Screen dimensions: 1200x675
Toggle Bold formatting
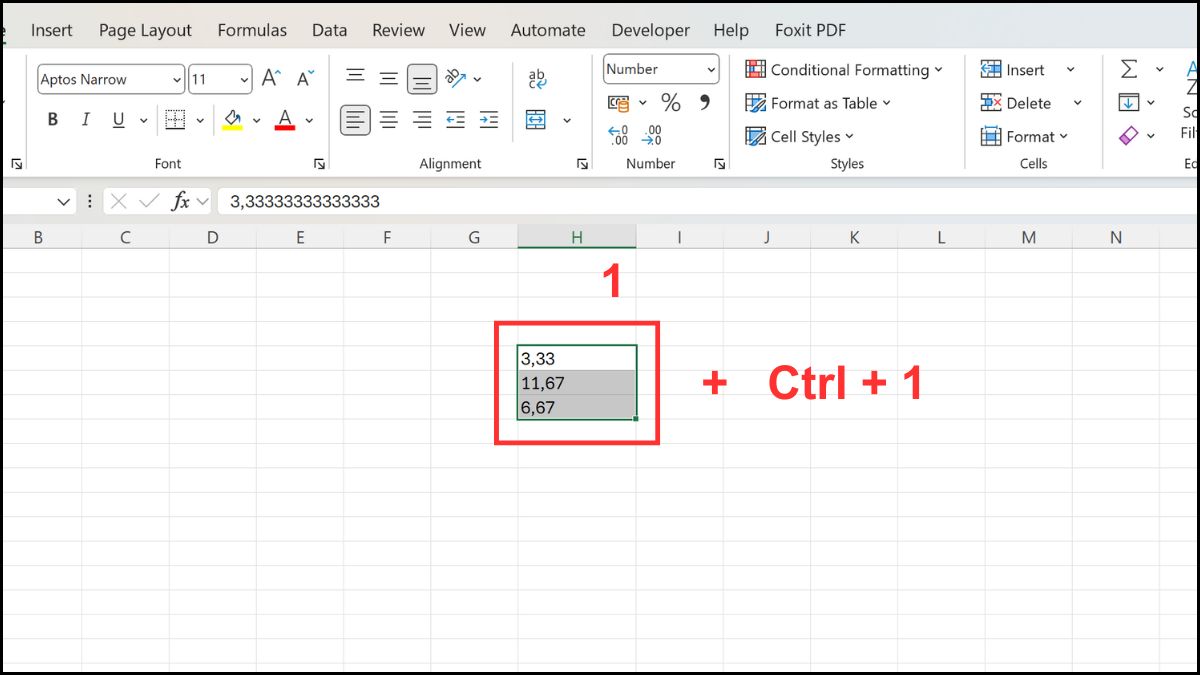[53, 120]
